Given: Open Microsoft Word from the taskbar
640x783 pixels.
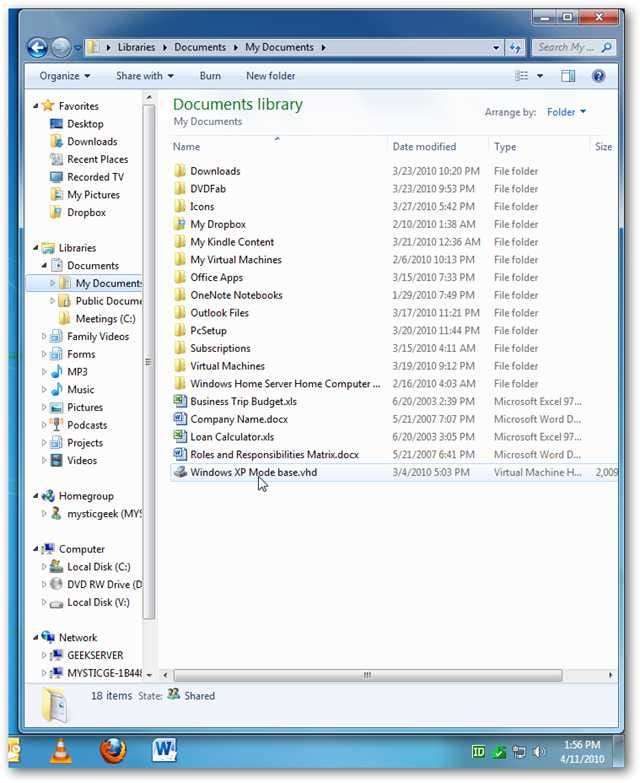Looking at the screenshot, I should (x=164, y=749).
